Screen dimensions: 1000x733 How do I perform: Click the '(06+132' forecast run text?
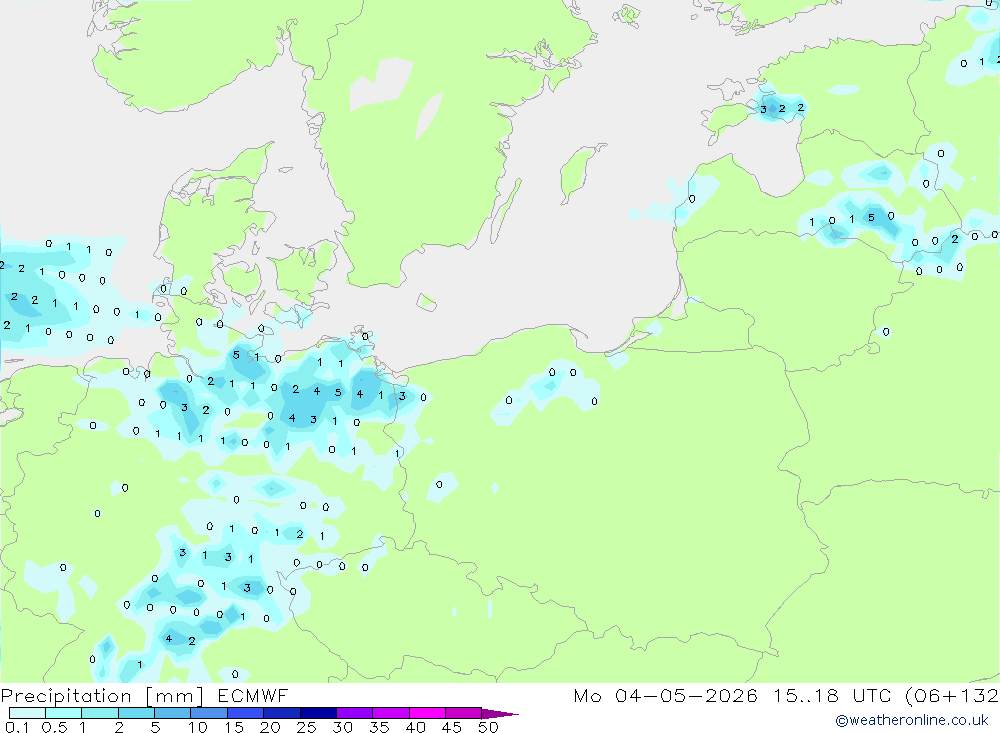952,696
